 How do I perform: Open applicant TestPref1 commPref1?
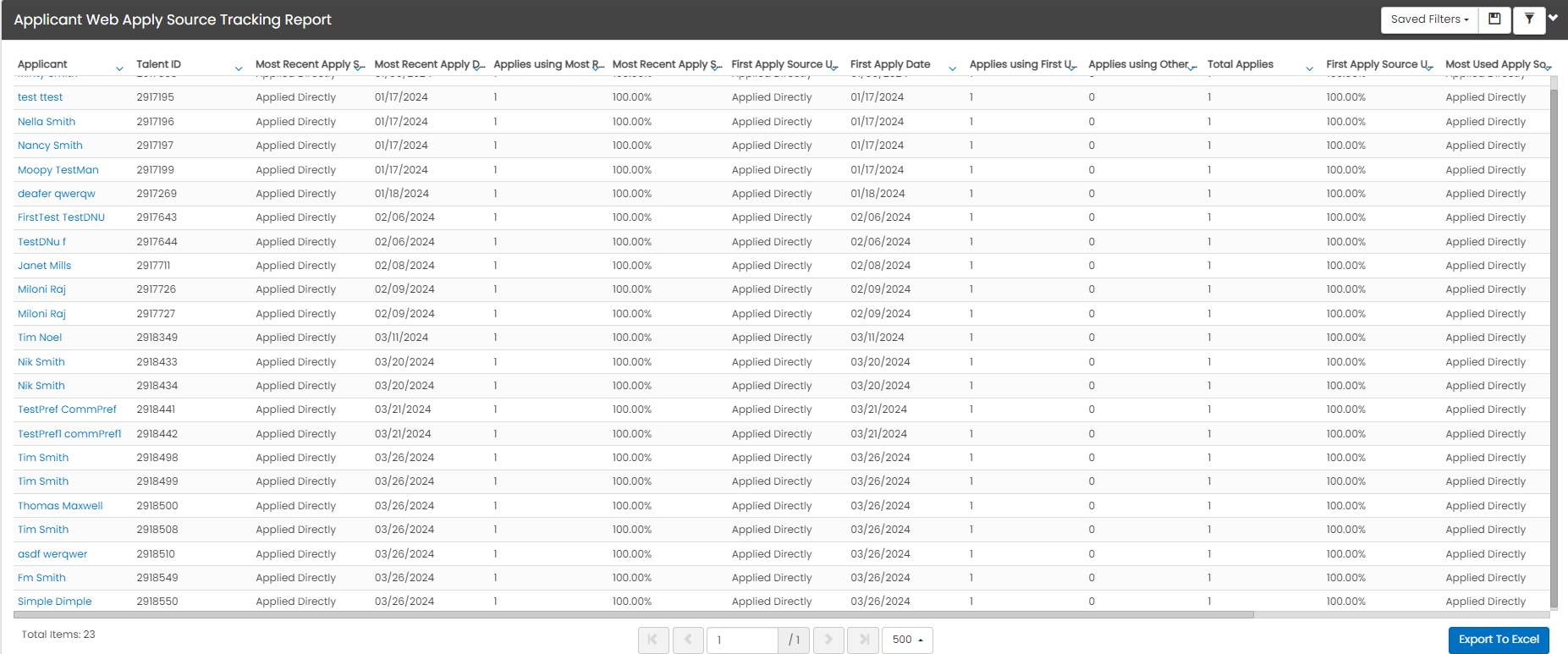pyautogui.click(x=69, y=434)
